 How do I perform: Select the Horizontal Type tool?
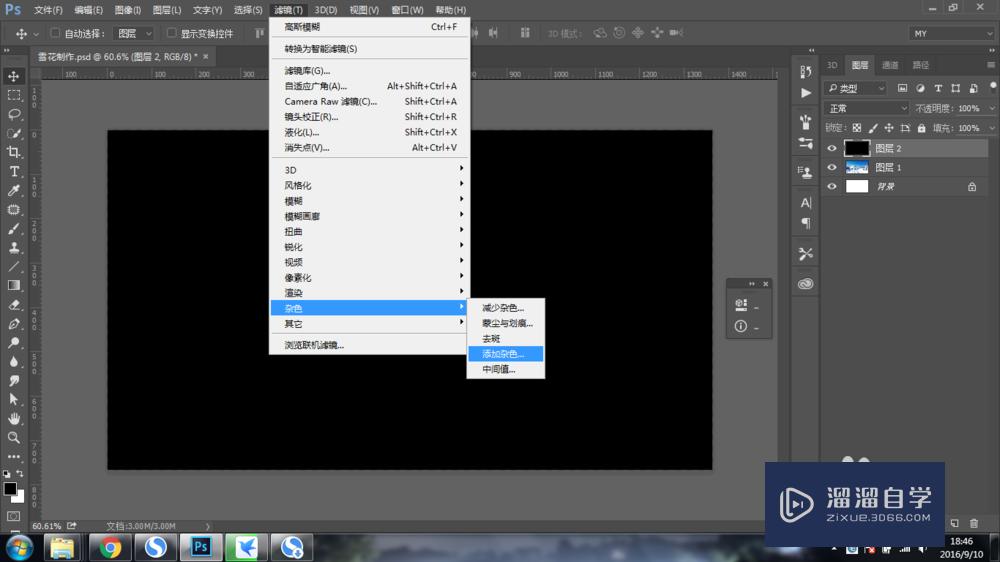tap(14, 171)
